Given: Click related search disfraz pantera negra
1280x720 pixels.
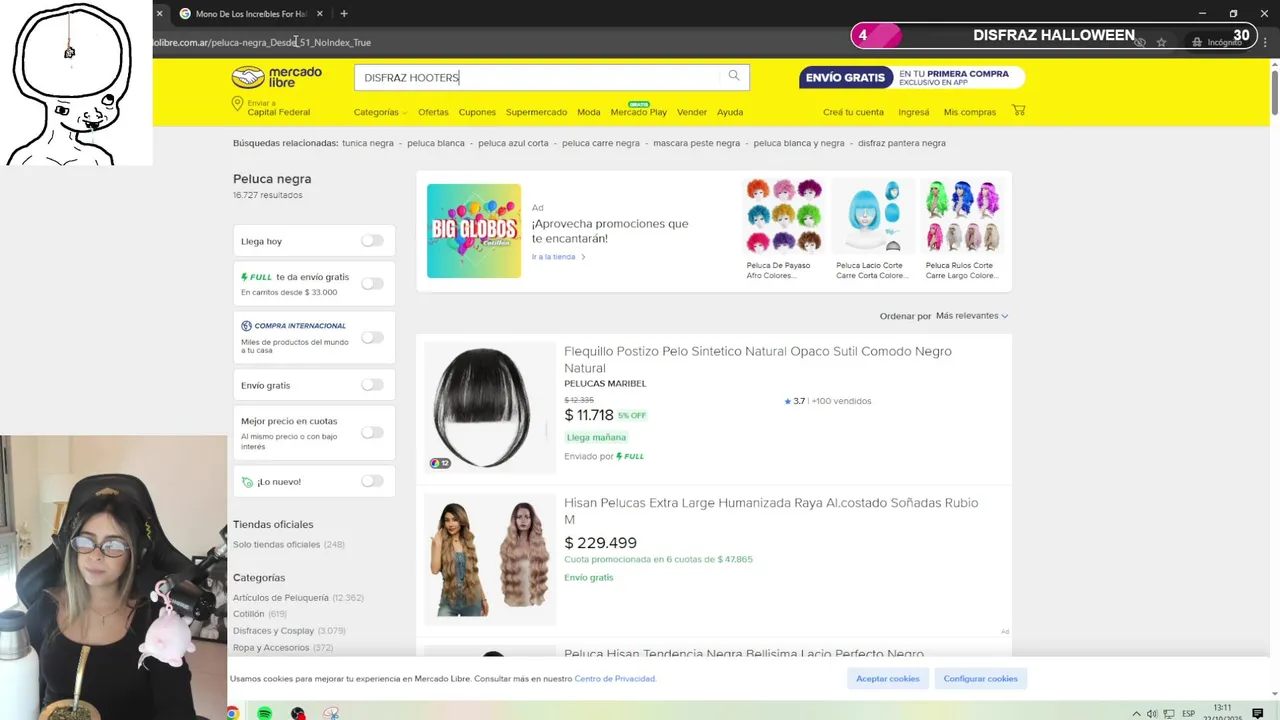Looking at the screenshot, I should tap(902, 143).
